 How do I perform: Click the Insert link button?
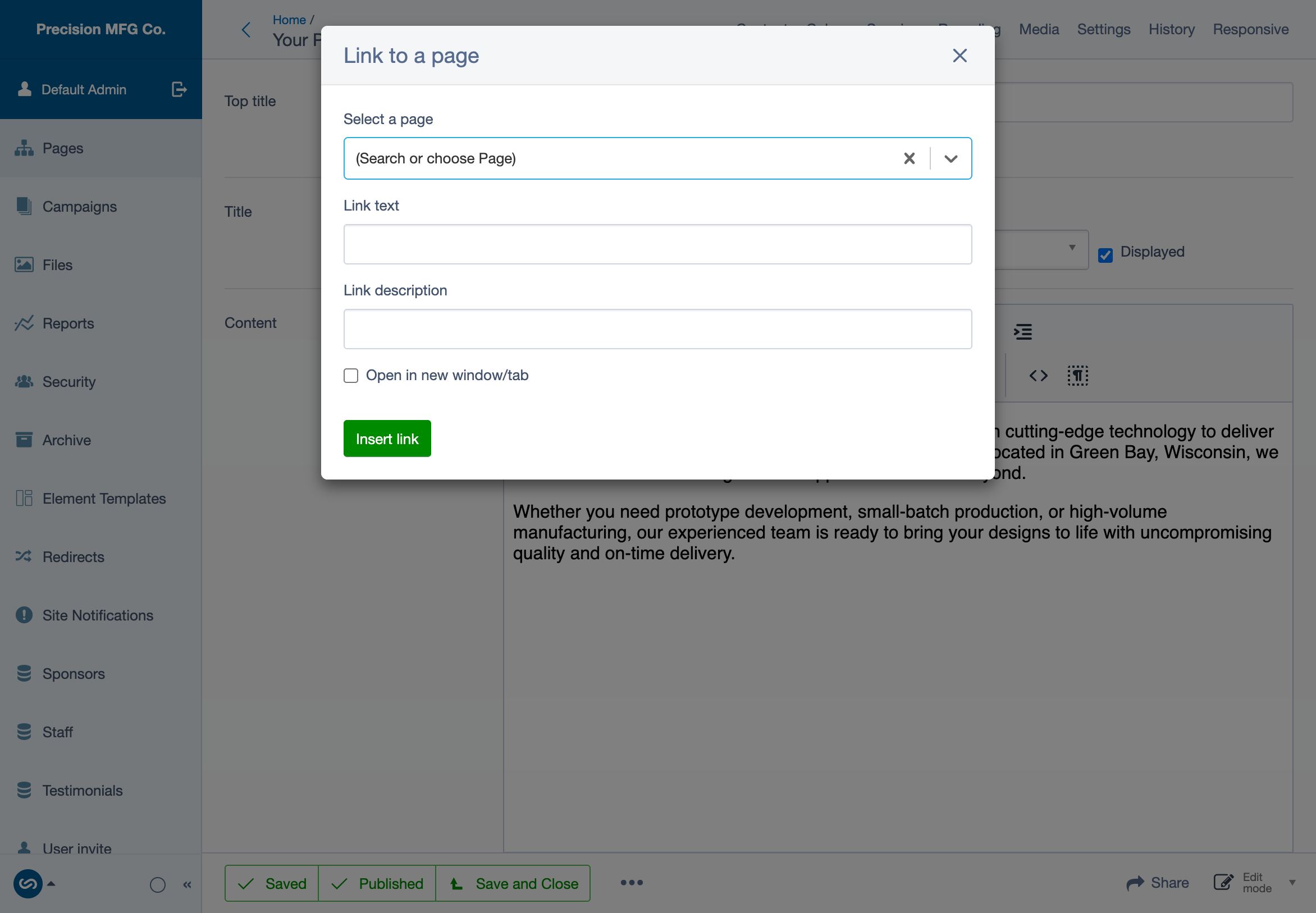point(387,439)
